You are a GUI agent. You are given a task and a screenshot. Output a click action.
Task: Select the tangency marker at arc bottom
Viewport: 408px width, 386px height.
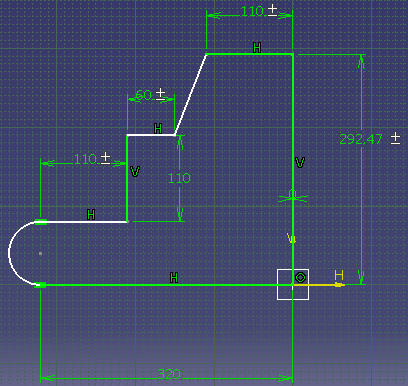(40, 285)
